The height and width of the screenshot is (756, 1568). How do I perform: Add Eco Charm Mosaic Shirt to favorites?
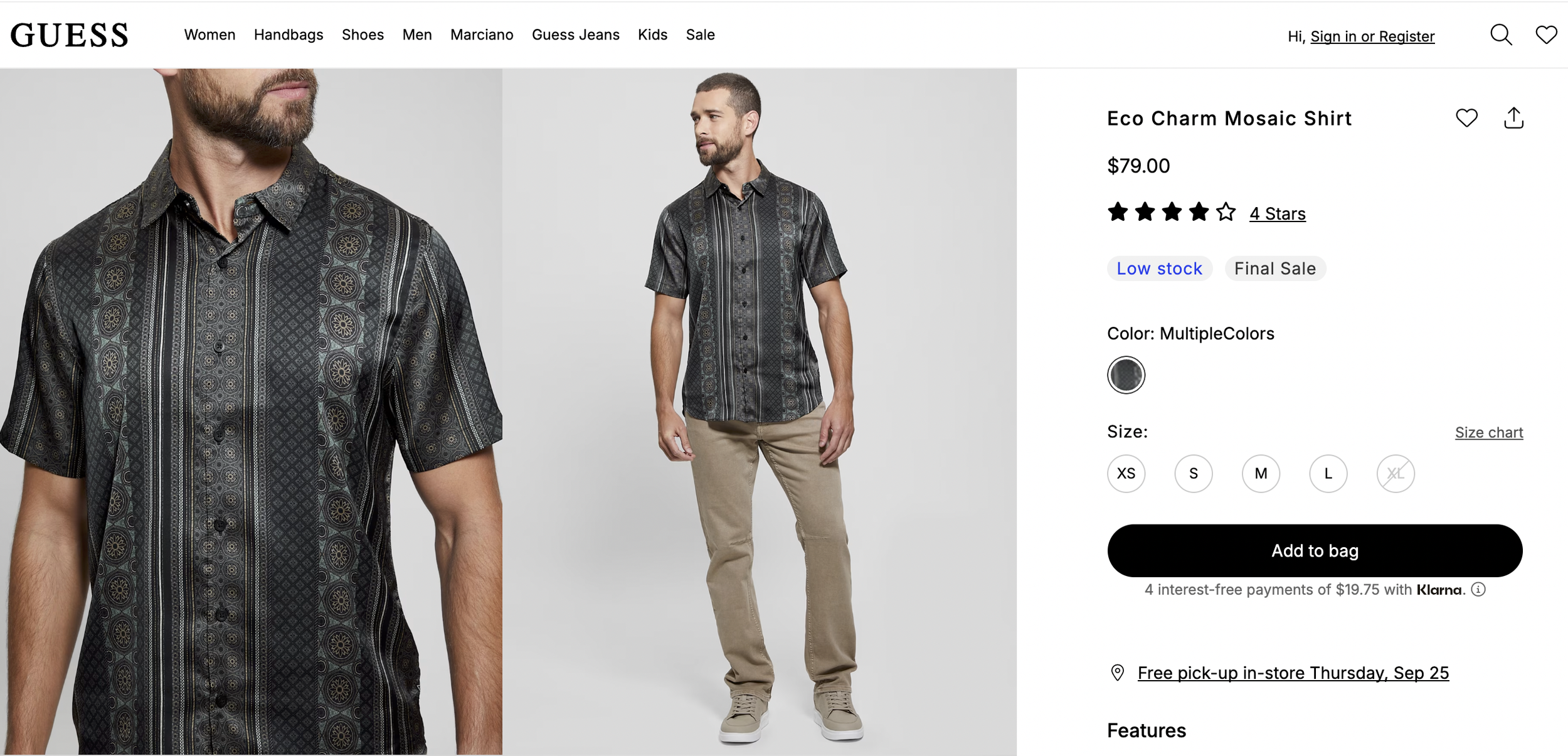tap(1466, 118)
